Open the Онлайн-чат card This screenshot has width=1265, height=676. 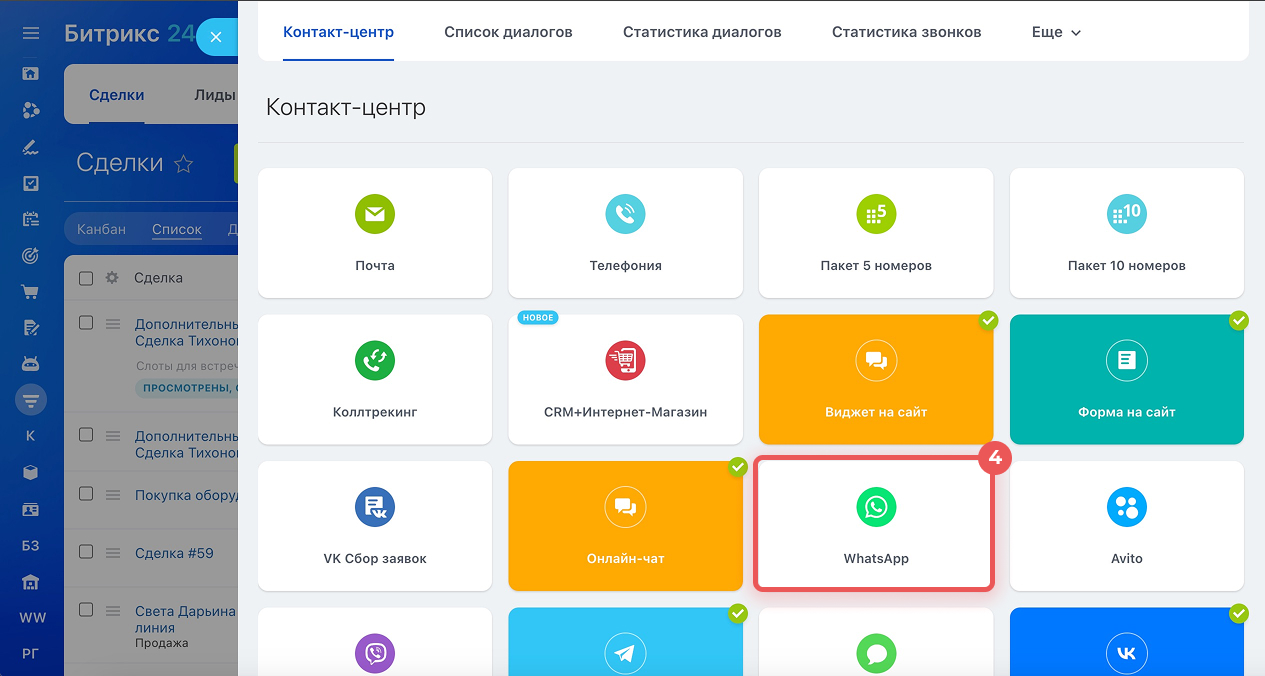pos(626,526)
